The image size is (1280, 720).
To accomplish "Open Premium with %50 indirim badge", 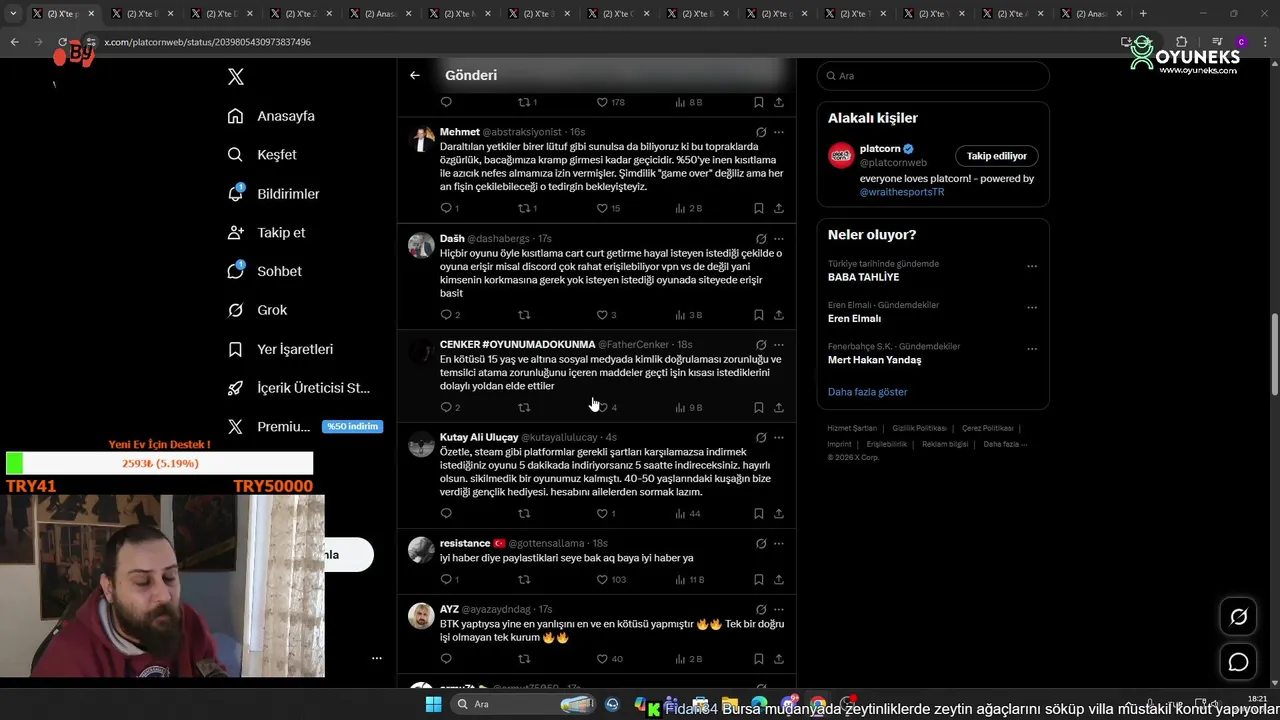I will coord(304,427).
